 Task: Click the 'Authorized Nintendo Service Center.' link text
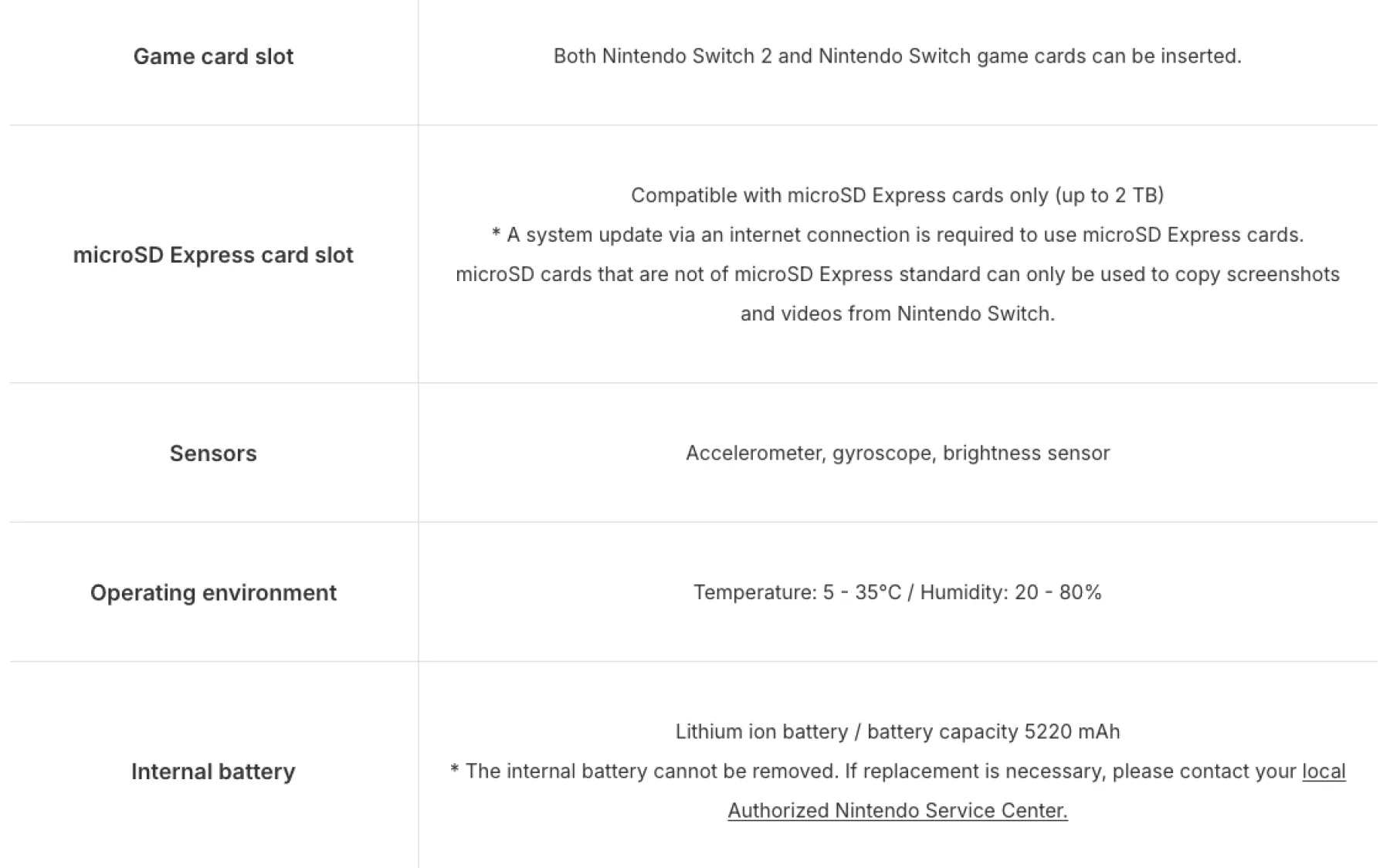pos(897,810)
